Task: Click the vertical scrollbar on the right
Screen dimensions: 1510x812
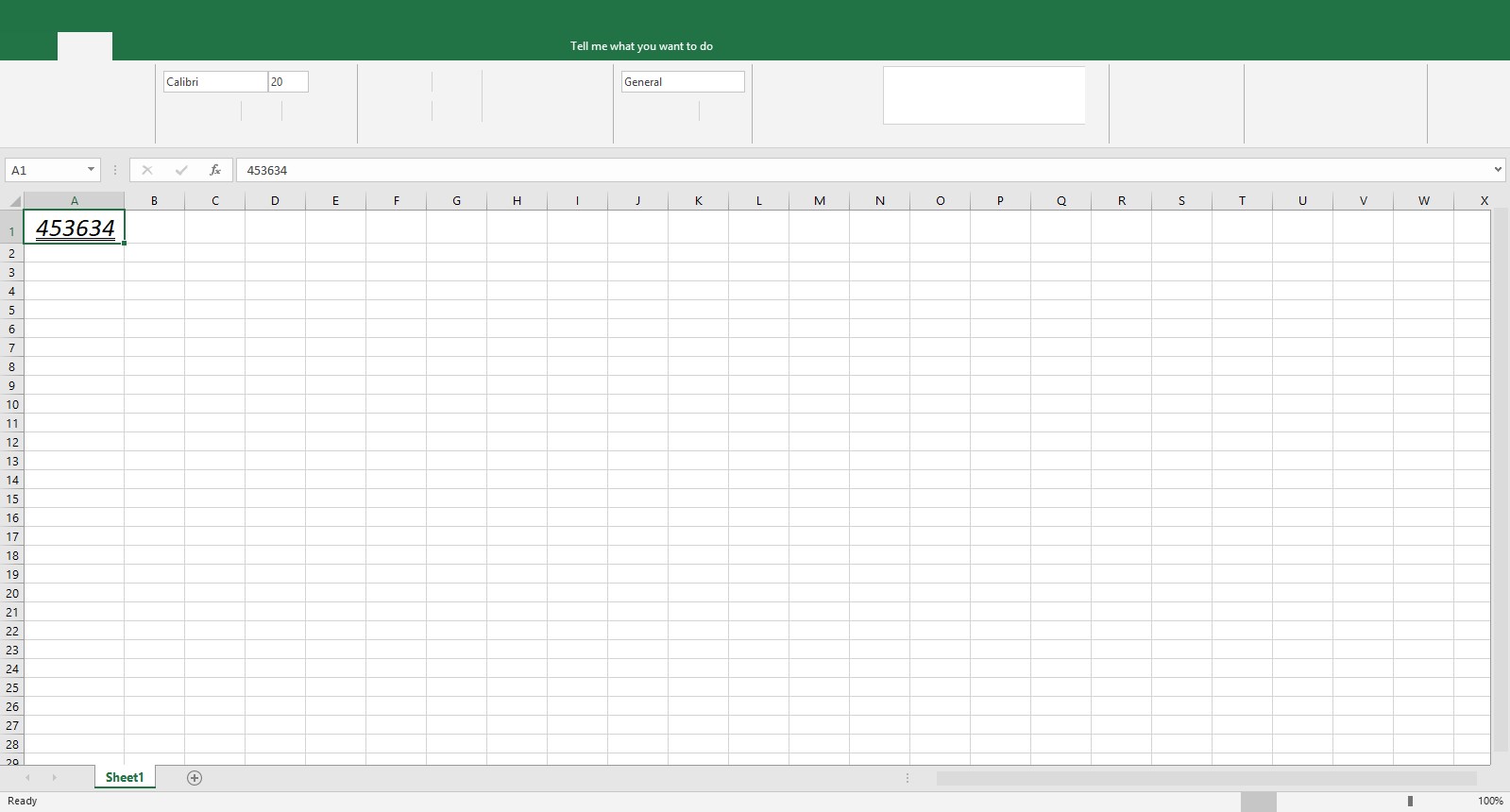Action: point(1502,481)
